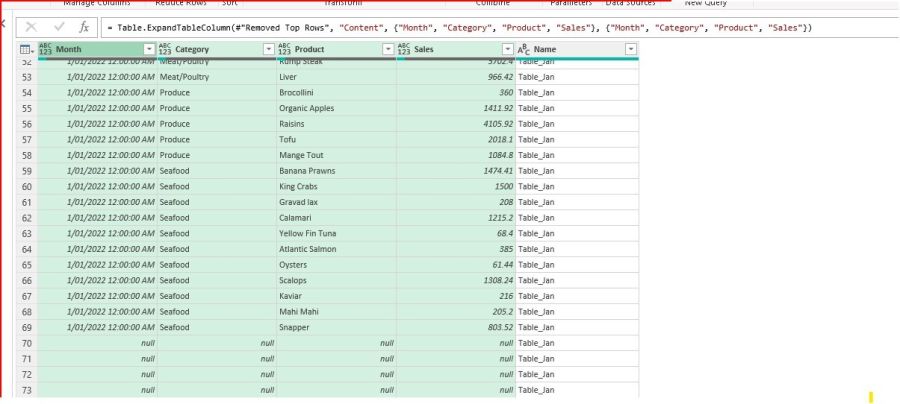Click the Mahi Mahi product cell

336,312
